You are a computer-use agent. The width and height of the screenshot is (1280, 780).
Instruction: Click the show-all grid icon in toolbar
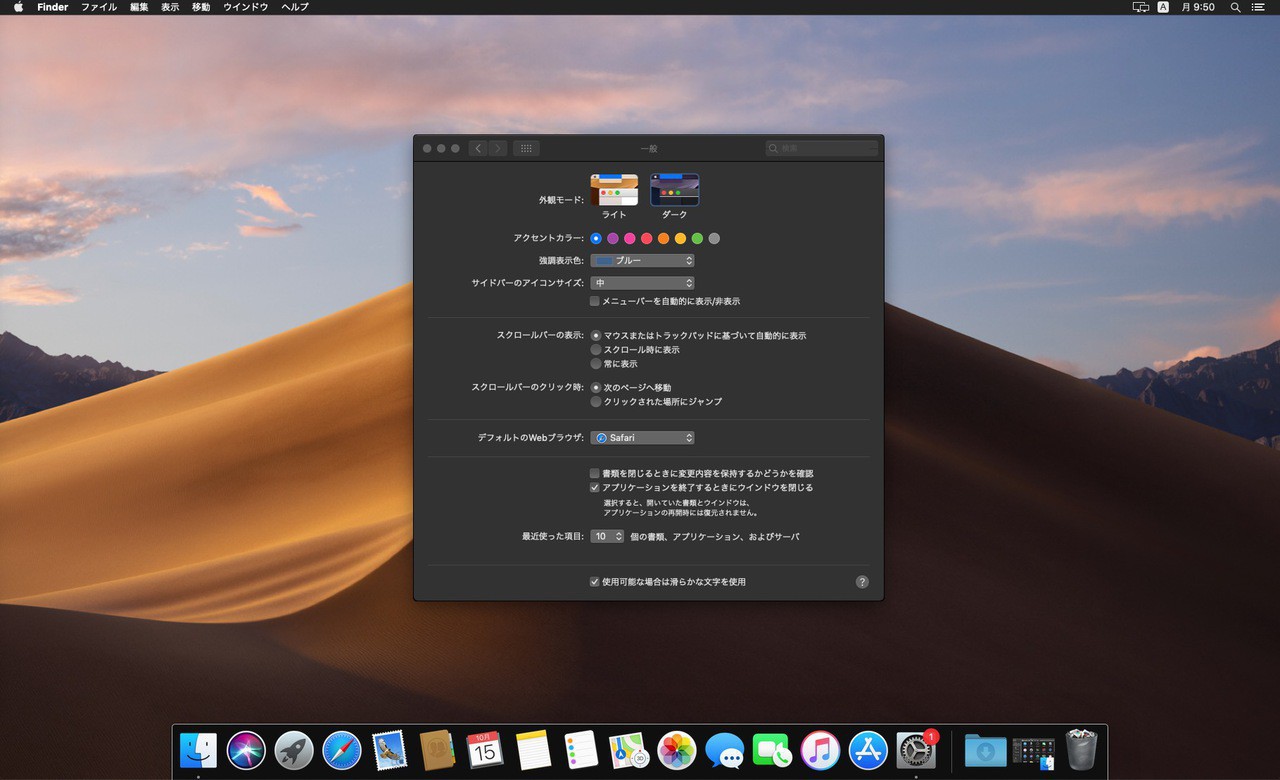coord(526,148)
